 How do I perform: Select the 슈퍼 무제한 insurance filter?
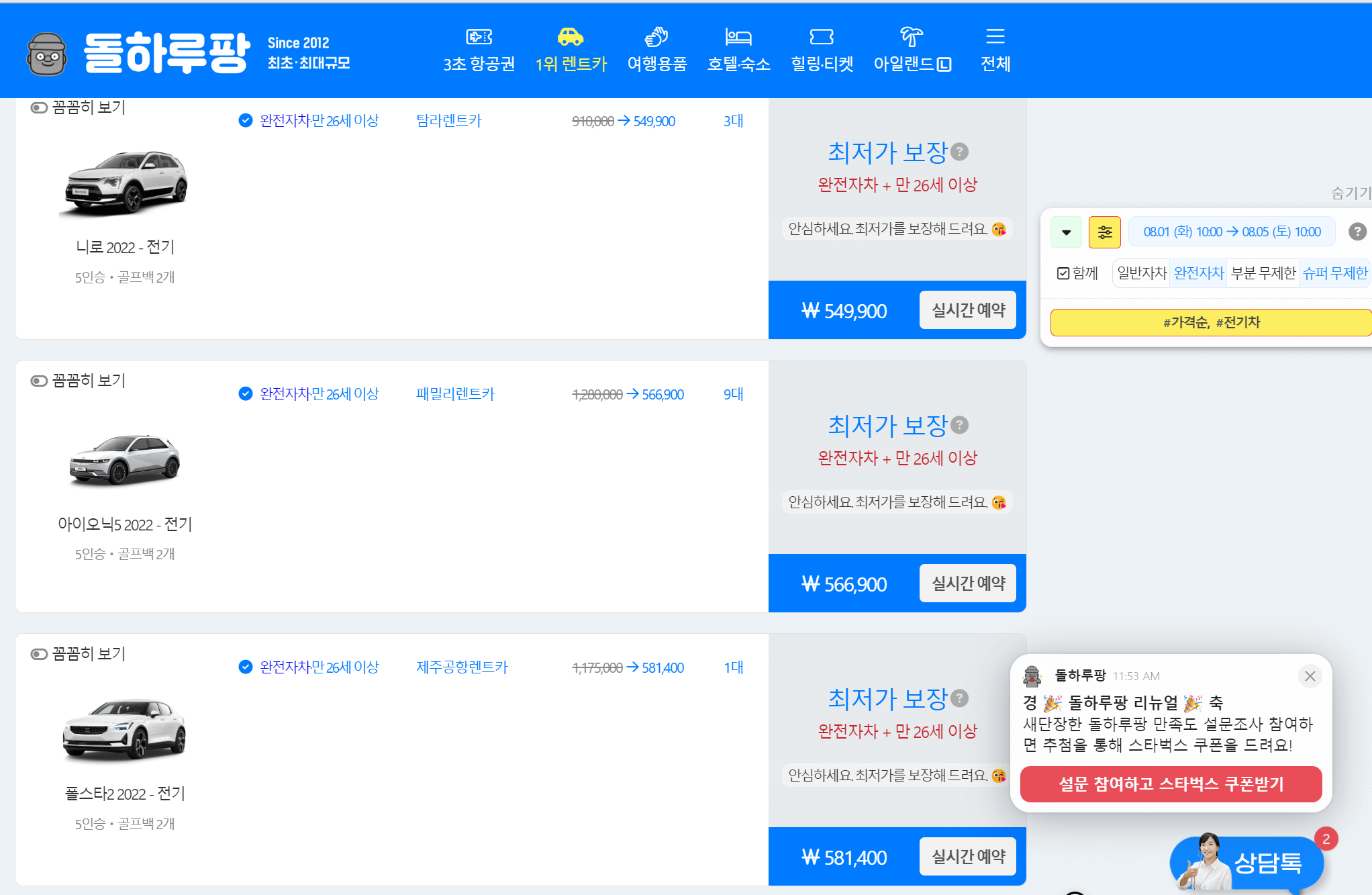tap(1334, 273)
